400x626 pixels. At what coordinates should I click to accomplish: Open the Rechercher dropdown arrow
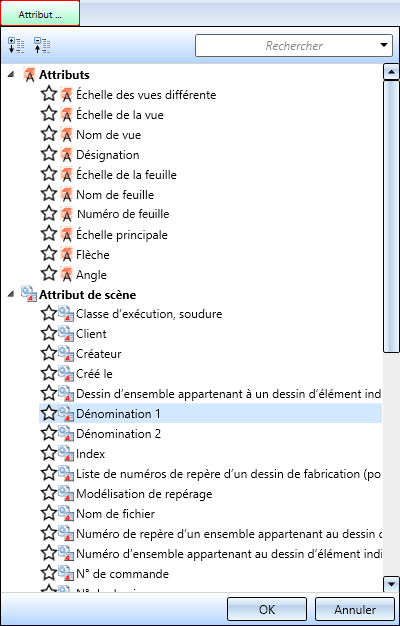tap(384, 45)
